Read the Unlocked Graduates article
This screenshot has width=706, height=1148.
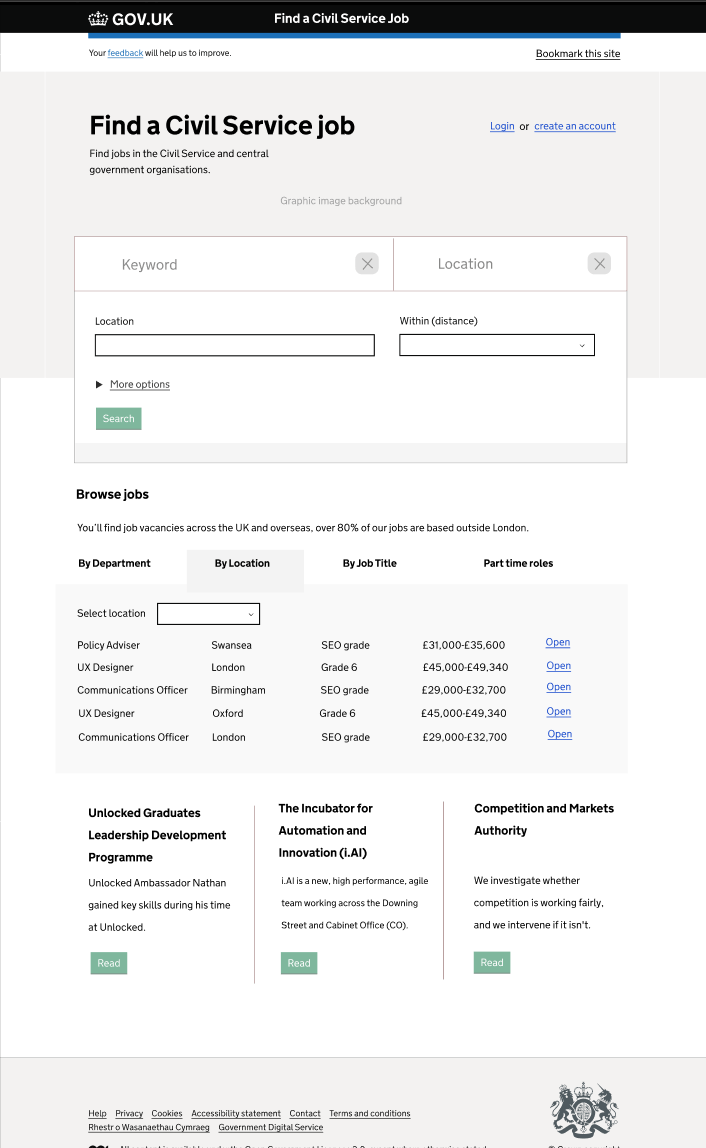point(109,963)
